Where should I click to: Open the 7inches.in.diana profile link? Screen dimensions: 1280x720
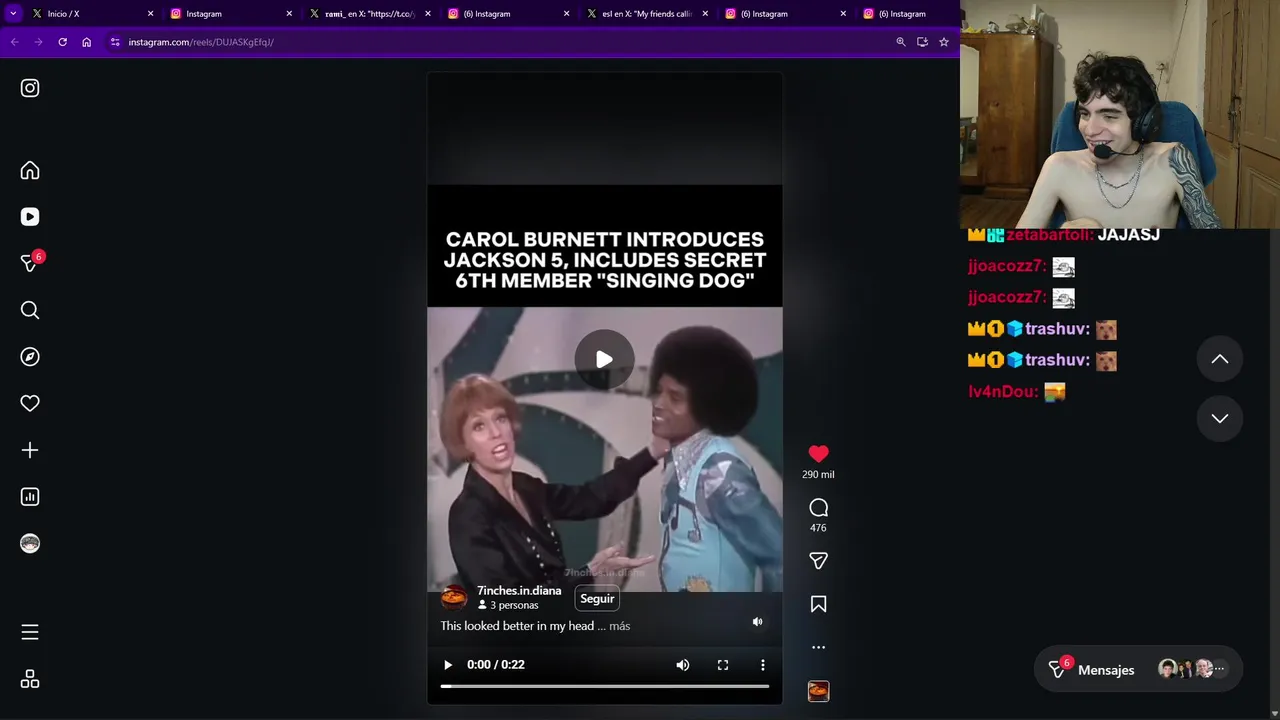click(x=519, y=591)
